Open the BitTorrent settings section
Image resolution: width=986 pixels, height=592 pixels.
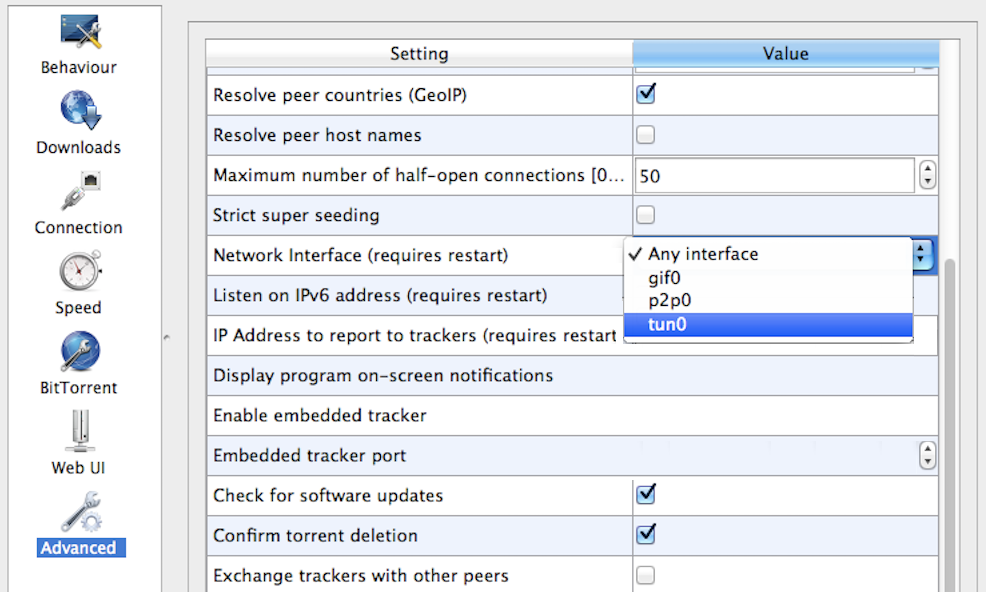78,352
